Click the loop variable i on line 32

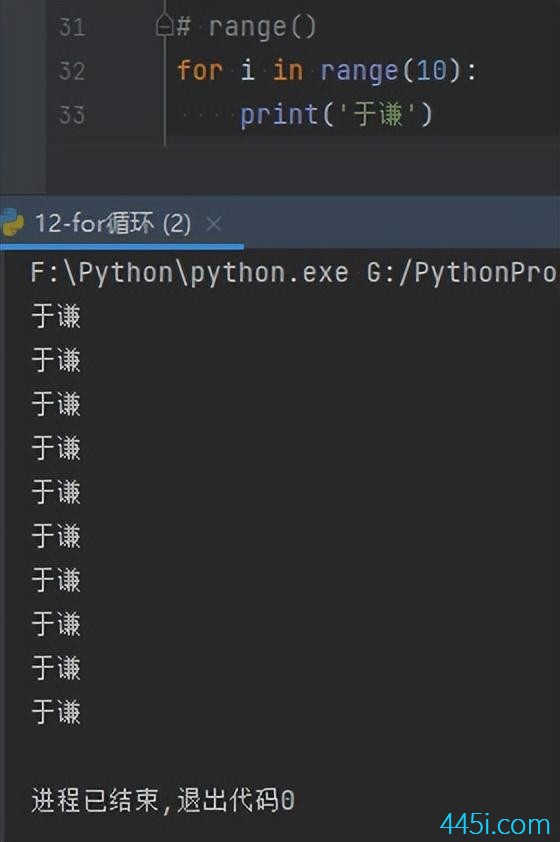[248, 70]
